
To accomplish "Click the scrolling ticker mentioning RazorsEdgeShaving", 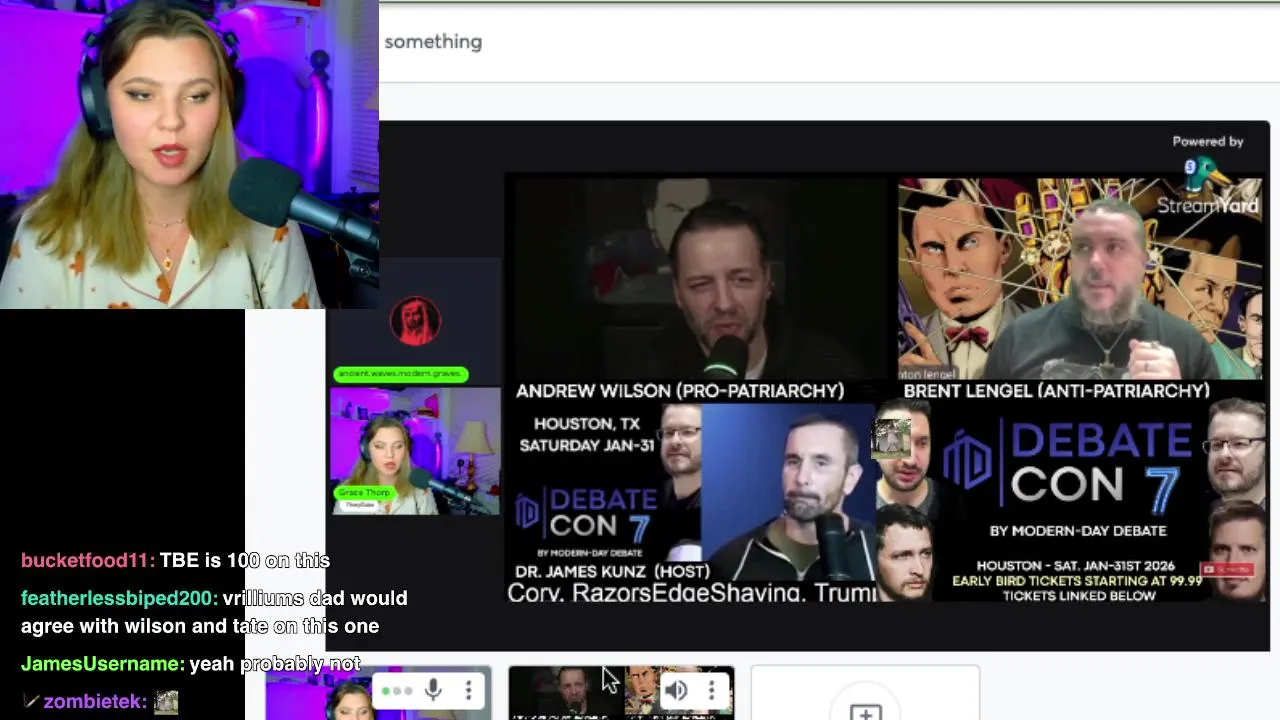I will point(691,593).
